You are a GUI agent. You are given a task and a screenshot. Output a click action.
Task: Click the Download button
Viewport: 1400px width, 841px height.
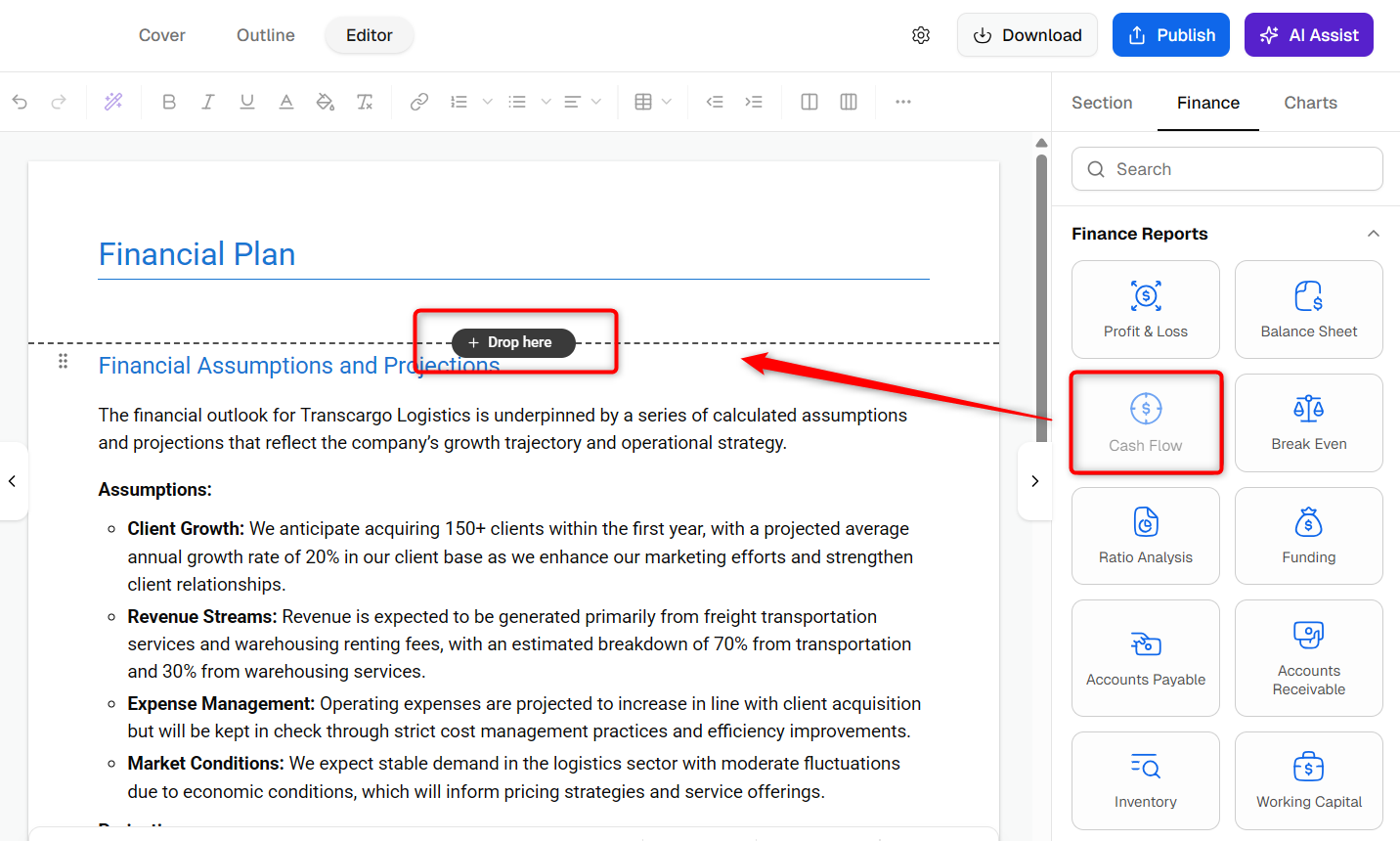[1028, 35]
